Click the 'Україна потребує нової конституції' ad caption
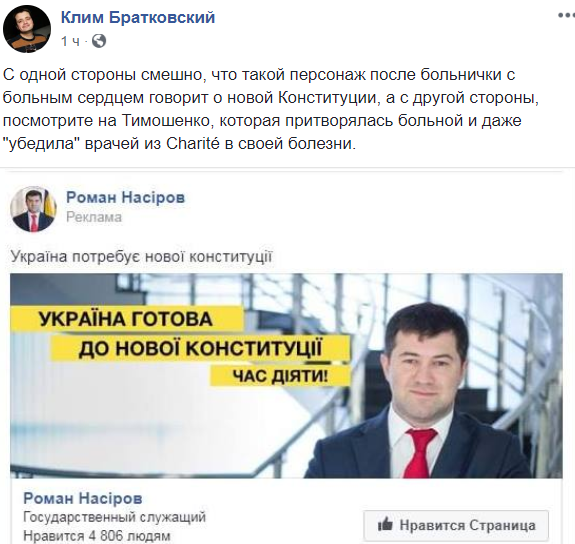 tap(141, 256)
